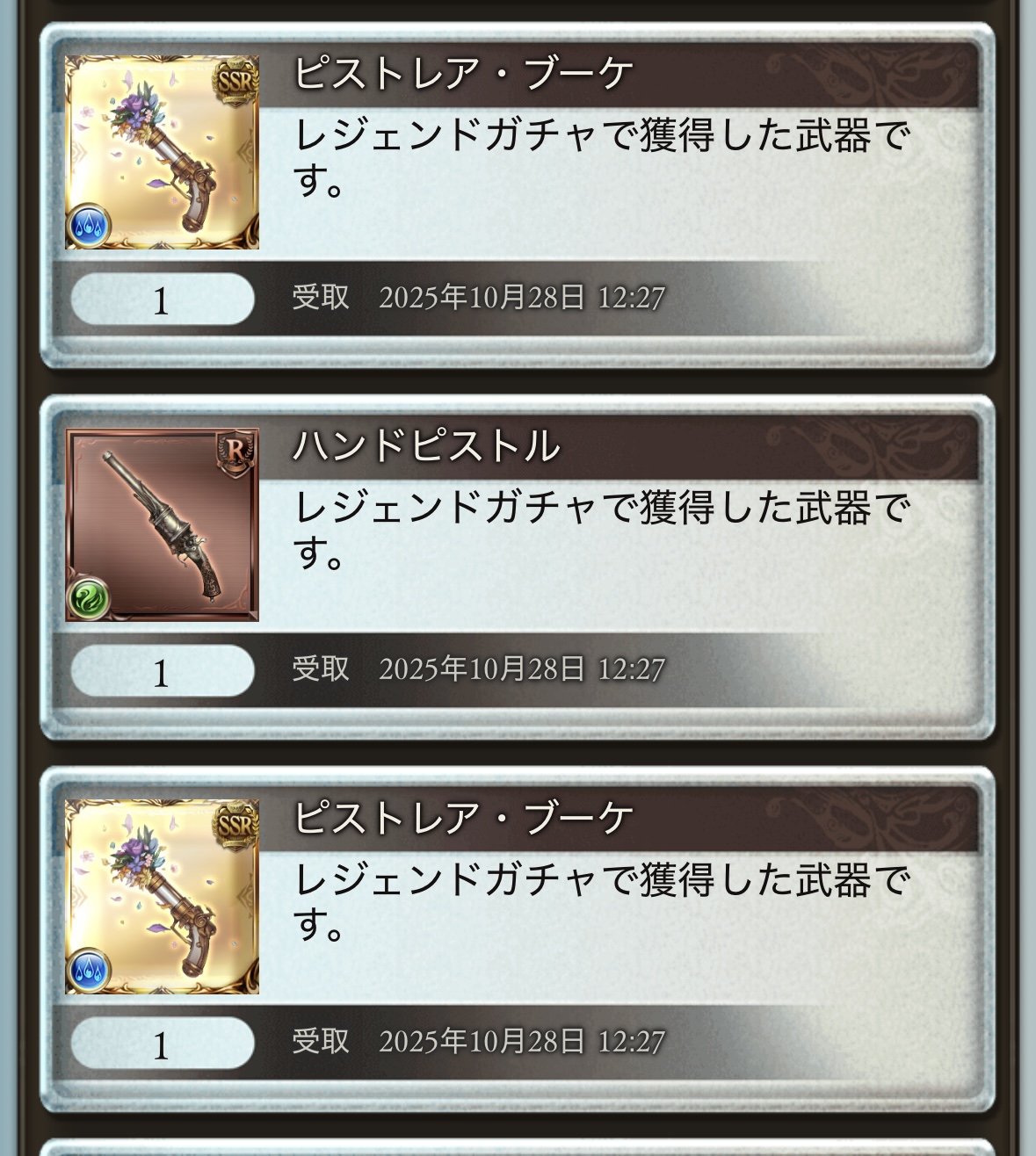Click the water element icon on last ピストレア・ブーケ

coord(89,971)
